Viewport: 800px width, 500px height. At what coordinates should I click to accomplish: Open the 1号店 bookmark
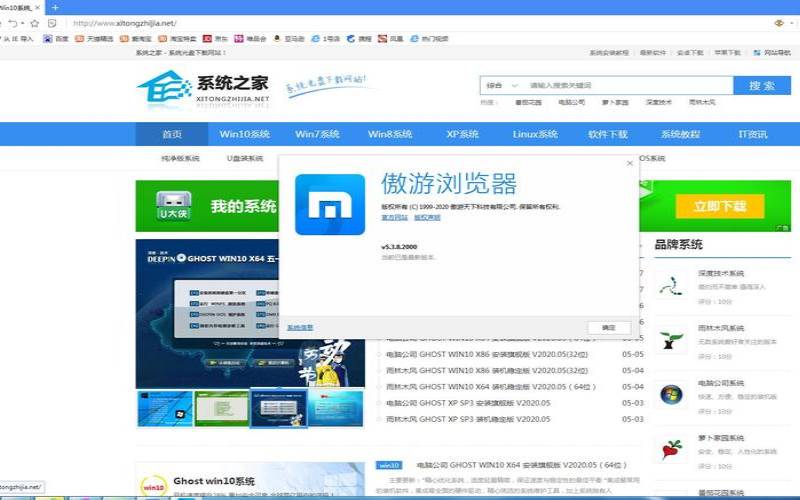[x=326, y=39]
